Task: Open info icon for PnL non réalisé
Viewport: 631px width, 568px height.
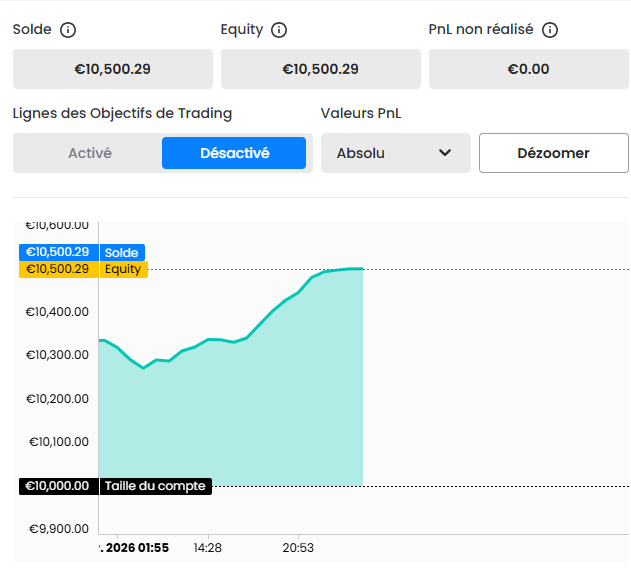Action: point(550,30)
